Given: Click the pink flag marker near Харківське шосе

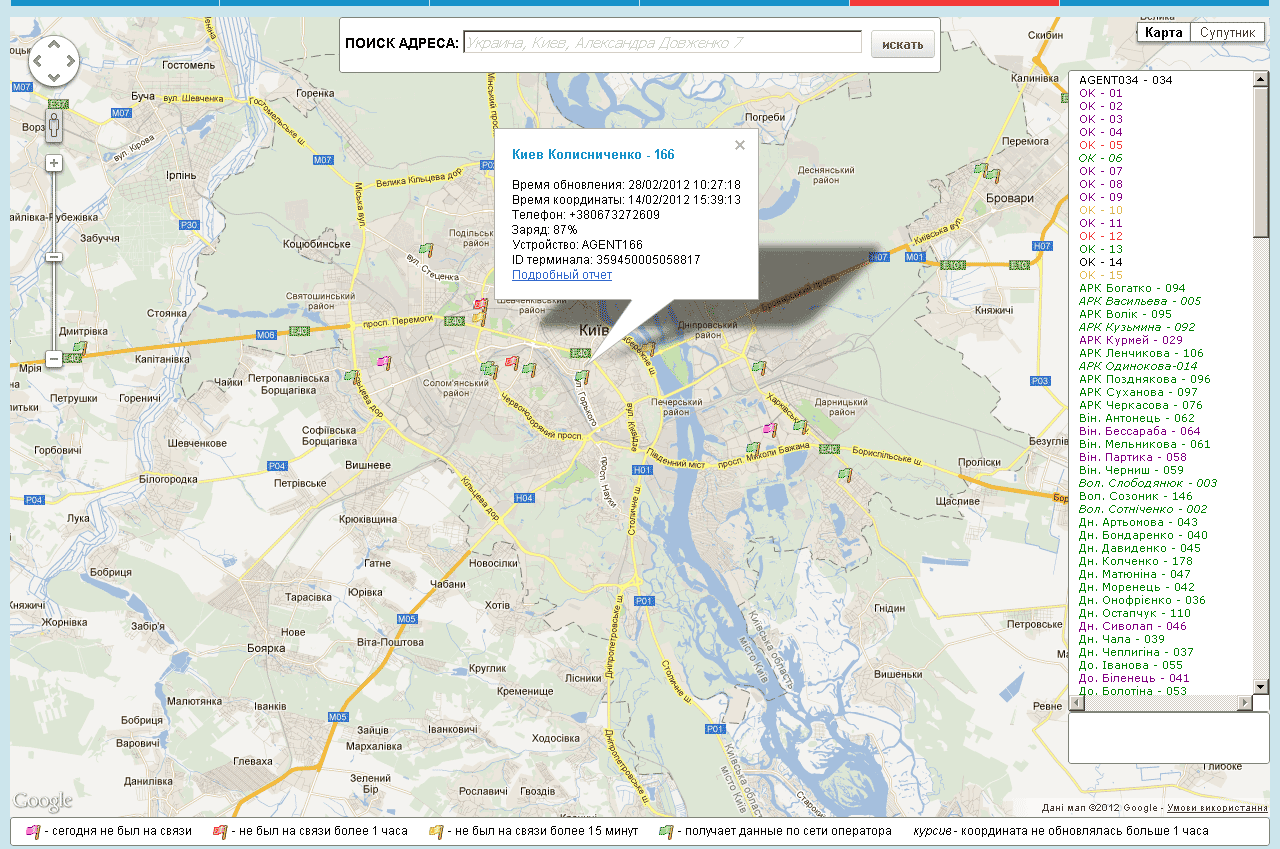Looking at the screenshot, I should coord(769,429).
